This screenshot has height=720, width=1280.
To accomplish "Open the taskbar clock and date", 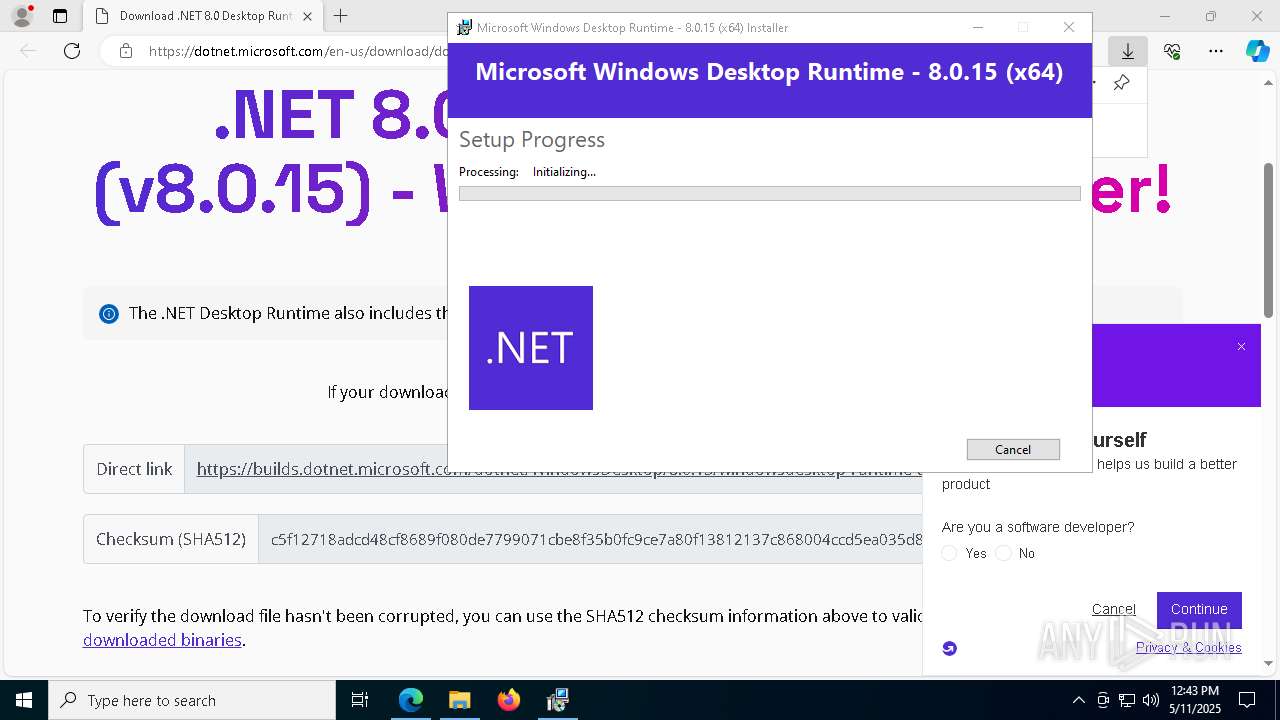I will [x=1194, y=700].
